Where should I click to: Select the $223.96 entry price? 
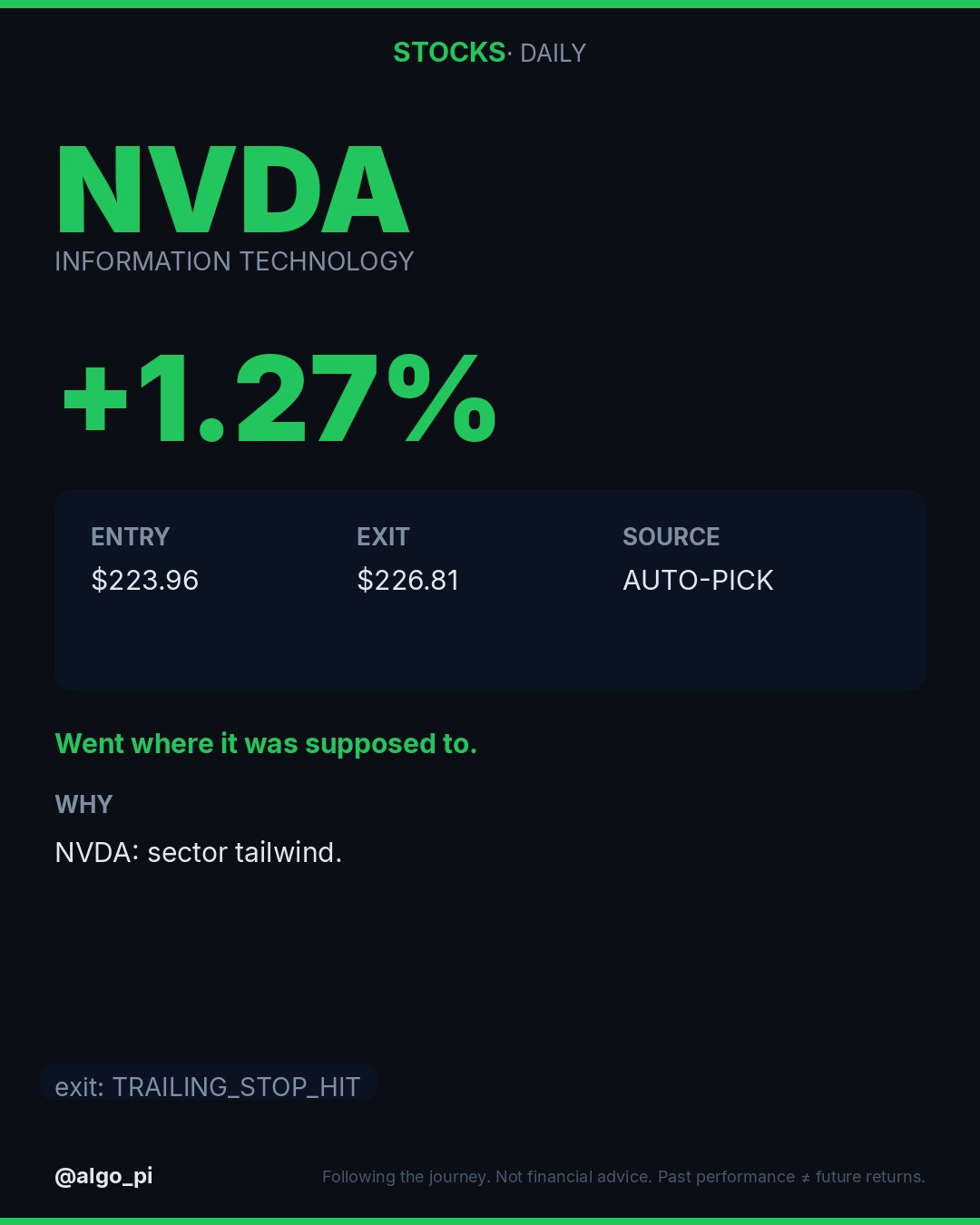coord(145,580)
